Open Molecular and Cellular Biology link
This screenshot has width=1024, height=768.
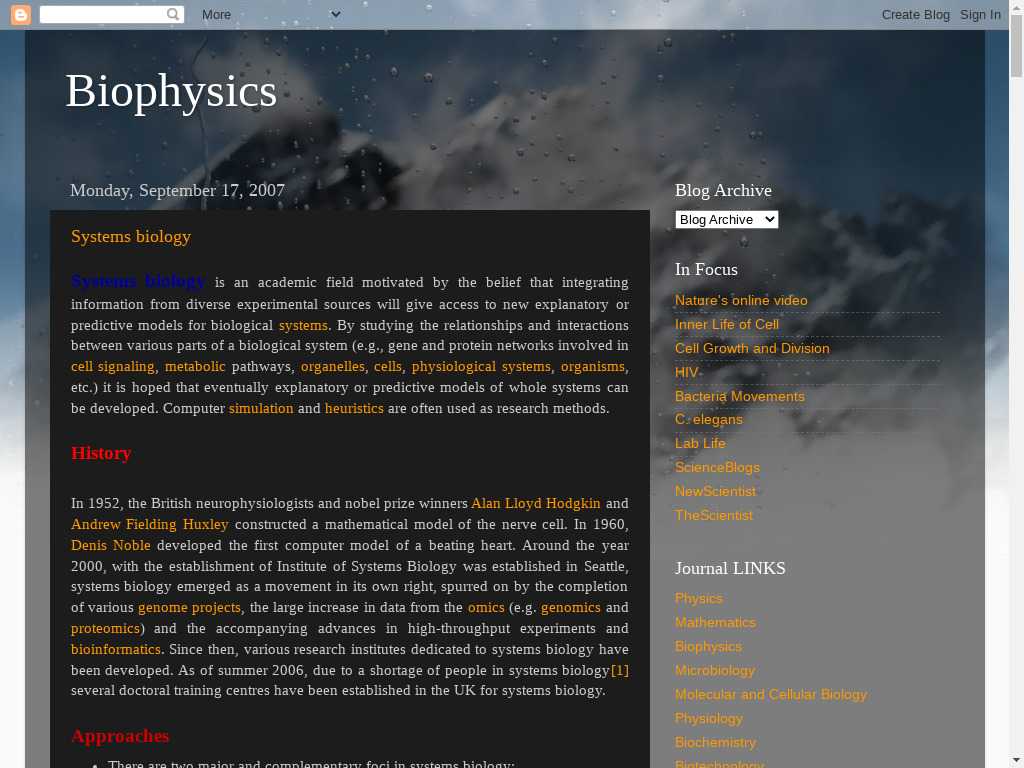[x=771, y=694]
